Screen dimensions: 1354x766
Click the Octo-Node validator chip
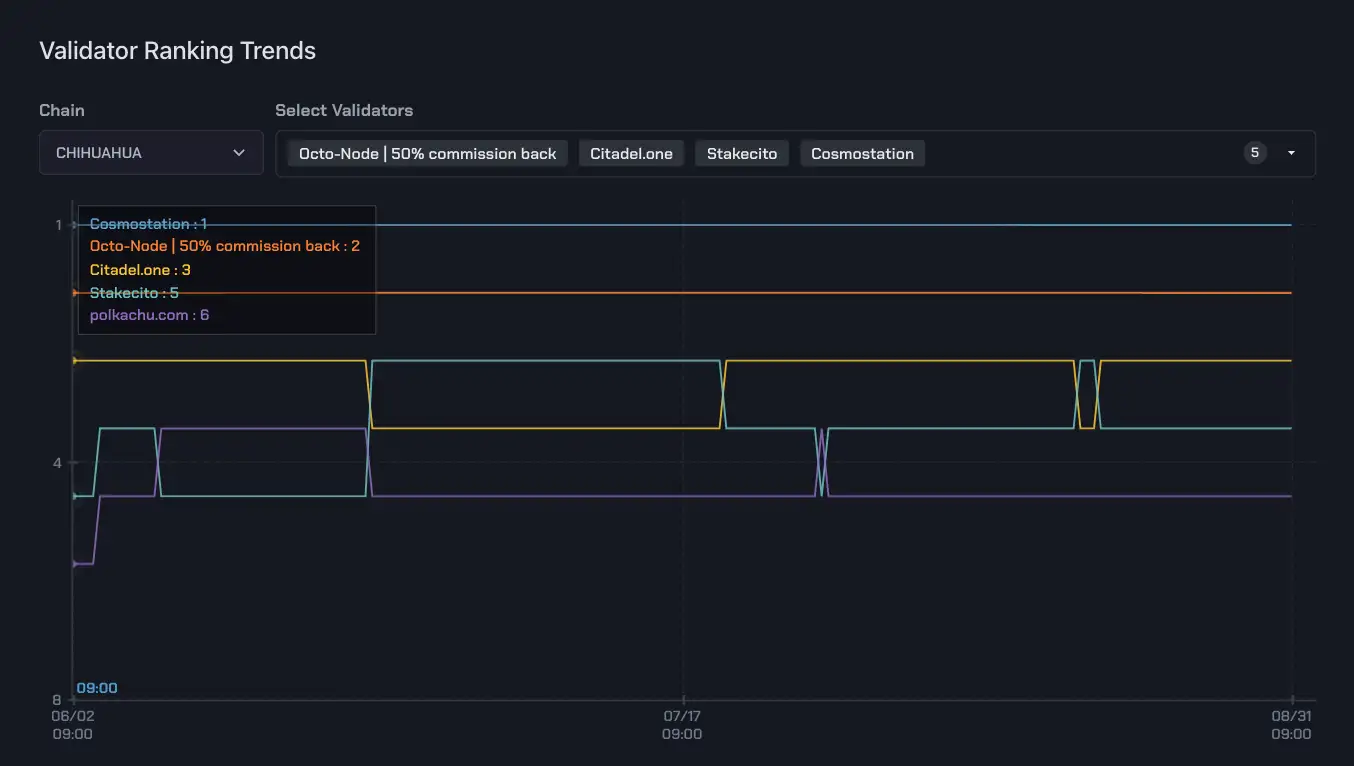pyautogui.click(x=427, y=153)
